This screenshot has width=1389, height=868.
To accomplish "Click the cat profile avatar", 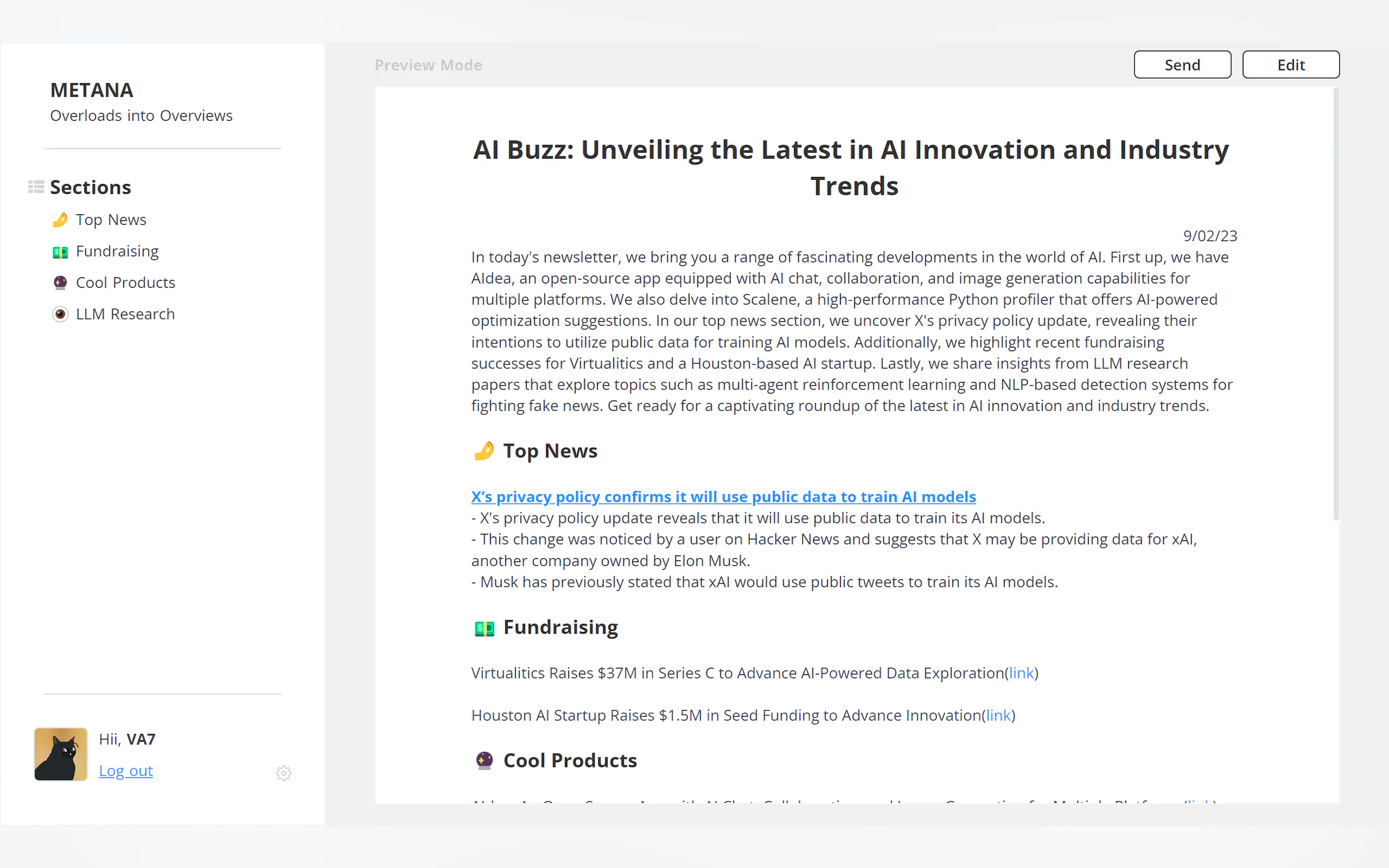I will [61, 754].
